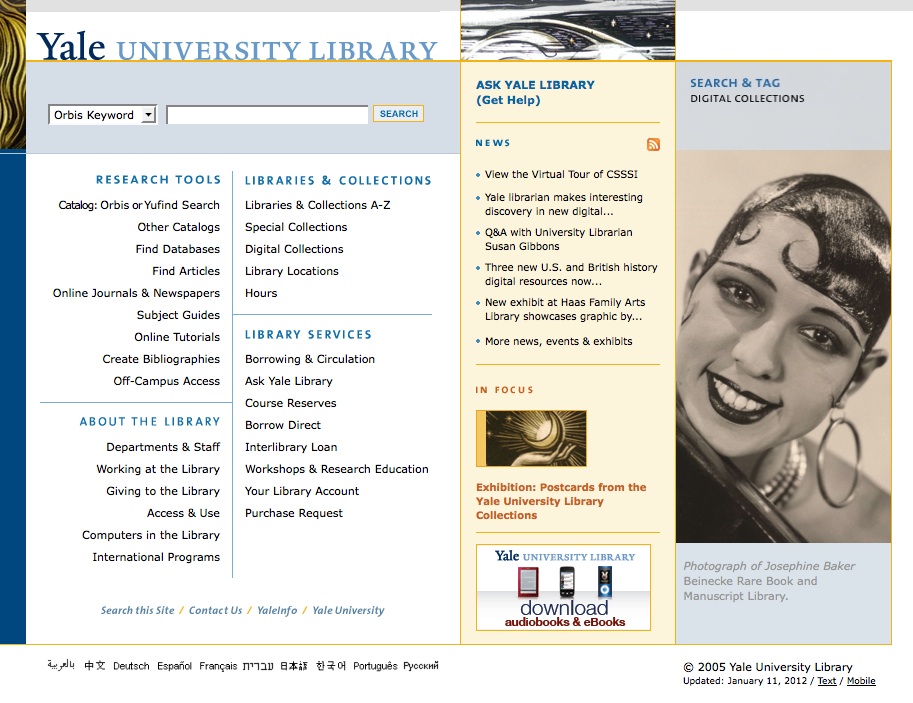The image size is (913, 703).
Task: Open Hours link
Action: click(x=261, y=293)
